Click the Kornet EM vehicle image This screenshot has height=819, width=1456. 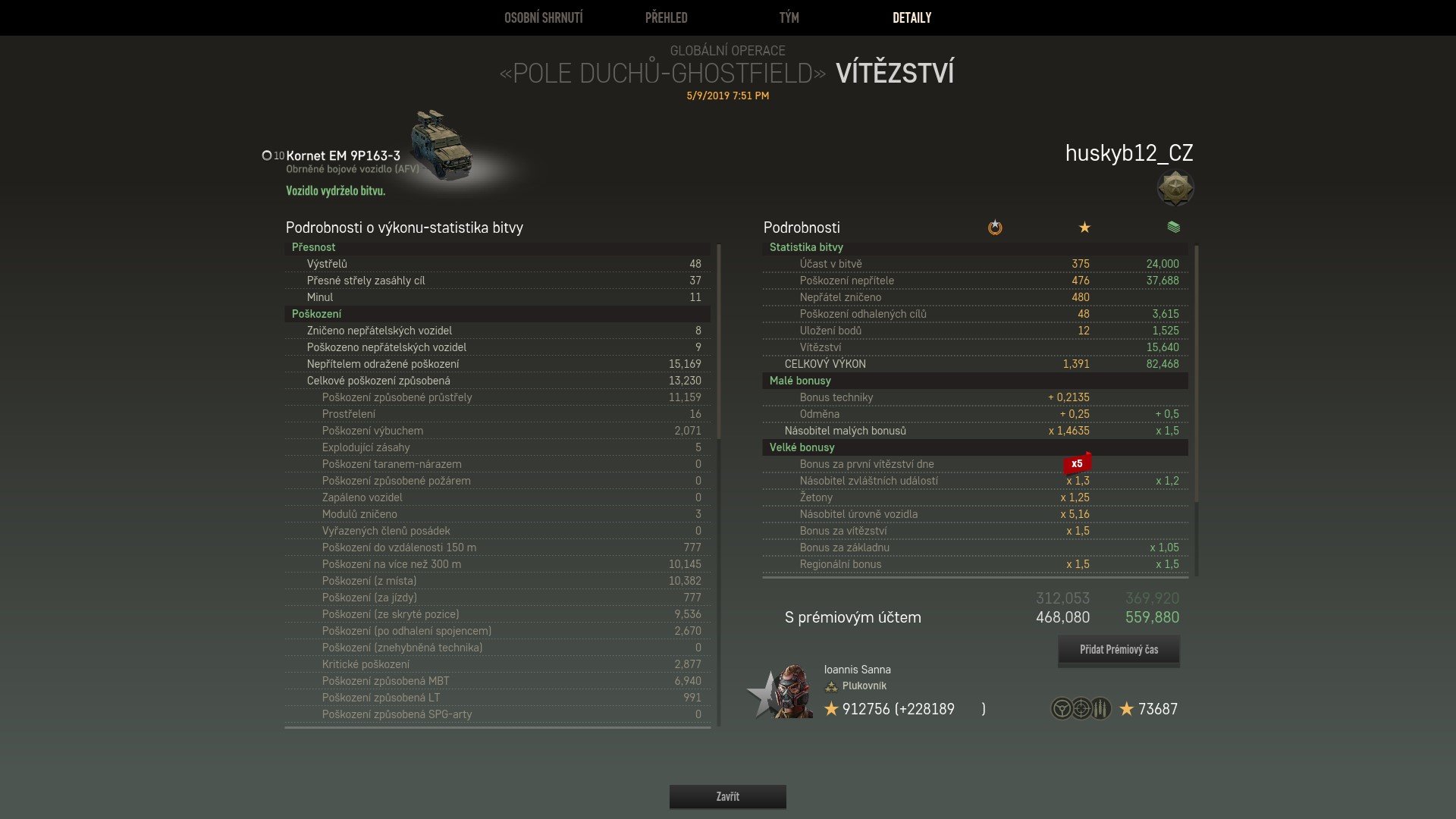(x=441, y=144)
